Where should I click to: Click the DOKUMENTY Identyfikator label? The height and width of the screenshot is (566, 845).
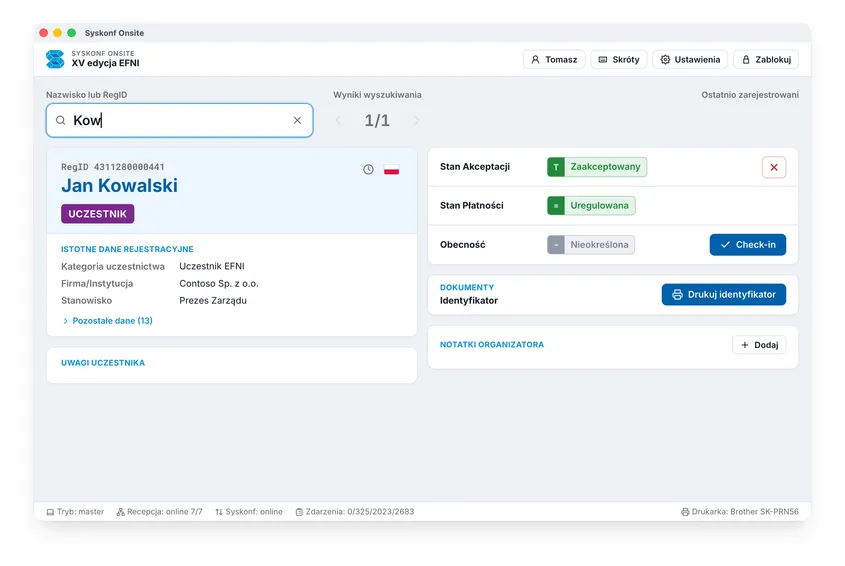469,294
